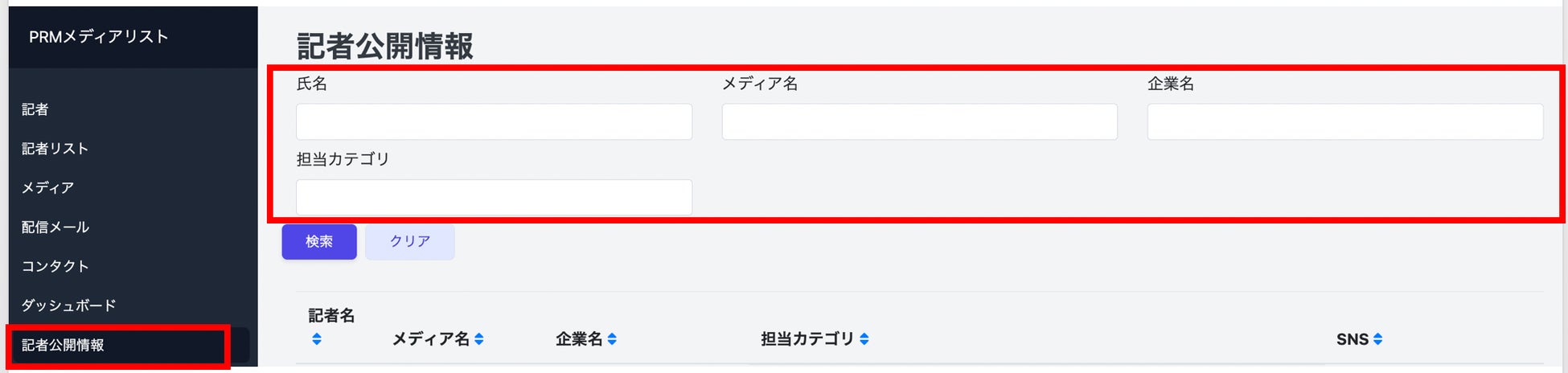The height and width of the screenshot is (373, 1568).
Task: Click the 担当カテゴリ column header text
Action: click(x=807, y=339)
